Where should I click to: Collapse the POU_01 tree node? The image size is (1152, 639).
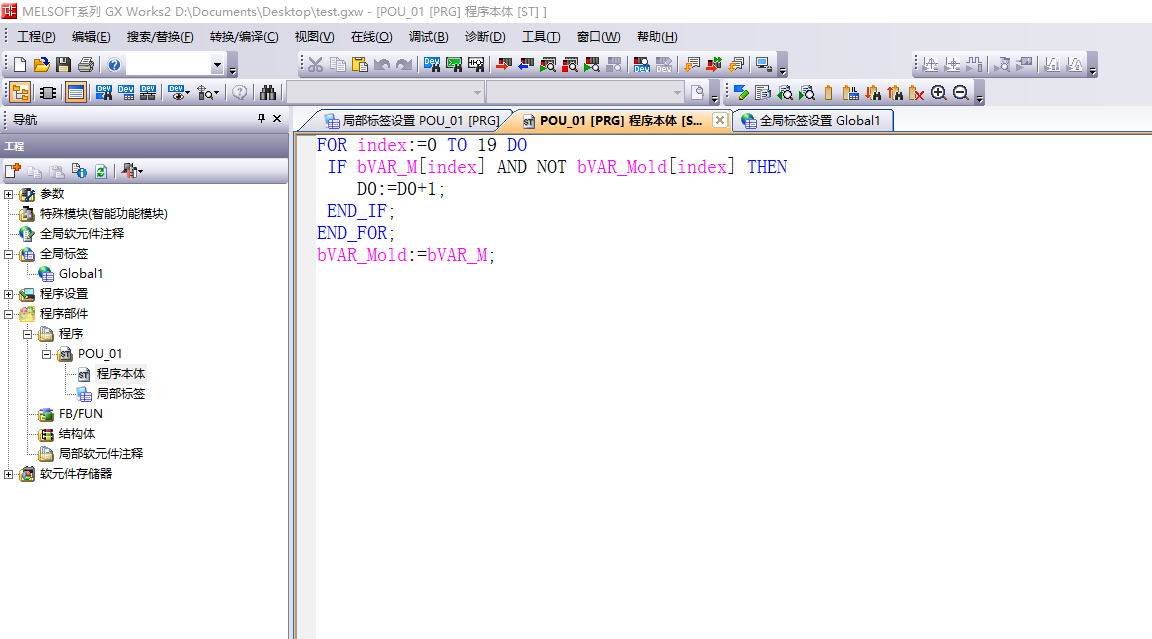(47, 354)
